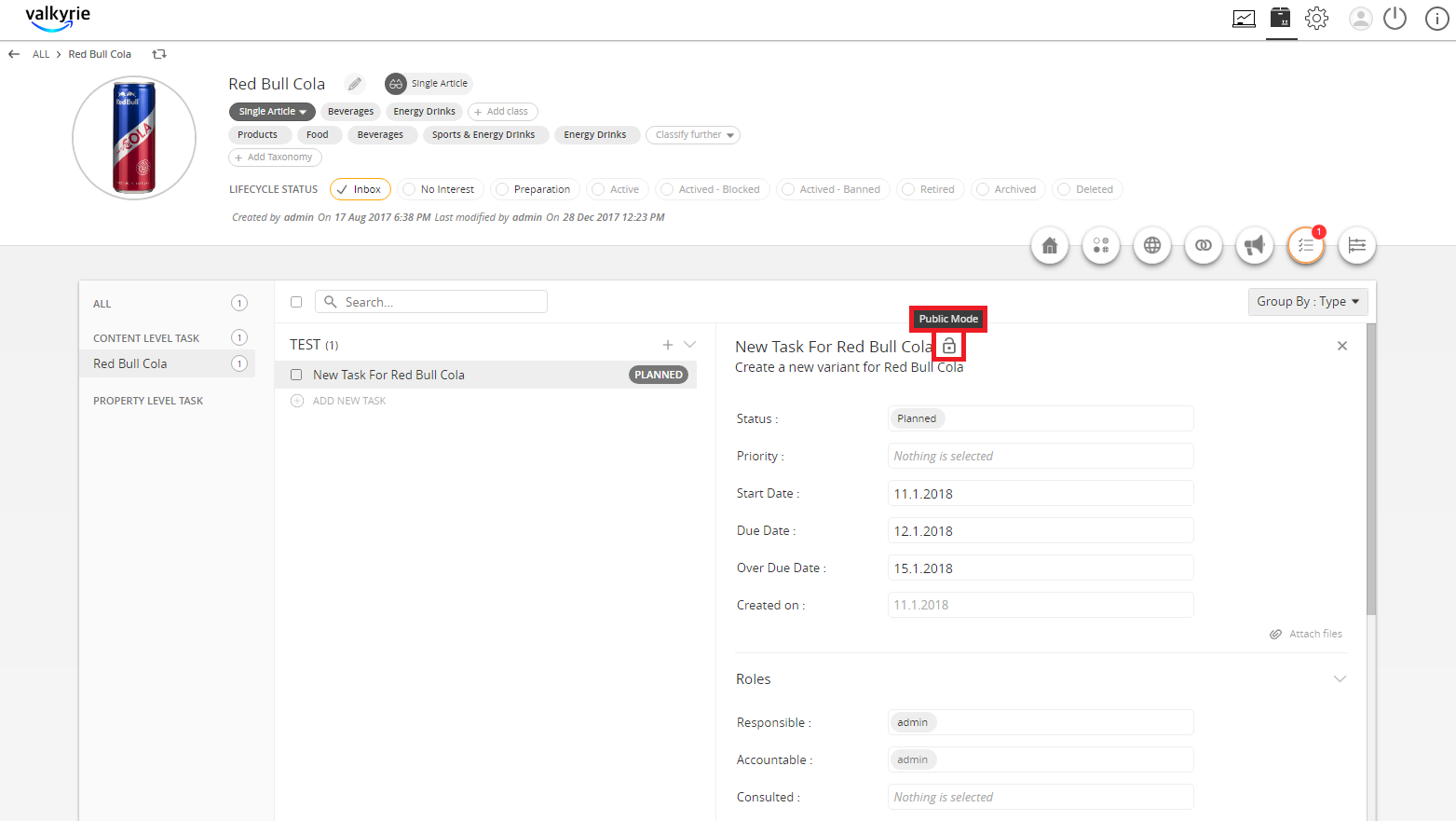1456x821 pixels.
Task: Click the Due Date field
Action: pos(1041,530)
